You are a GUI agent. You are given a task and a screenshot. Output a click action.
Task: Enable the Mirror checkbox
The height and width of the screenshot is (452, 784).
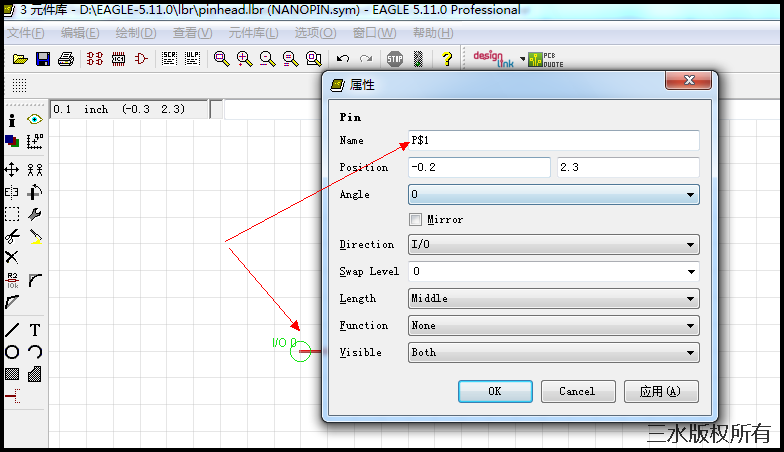tap(416, 219)
